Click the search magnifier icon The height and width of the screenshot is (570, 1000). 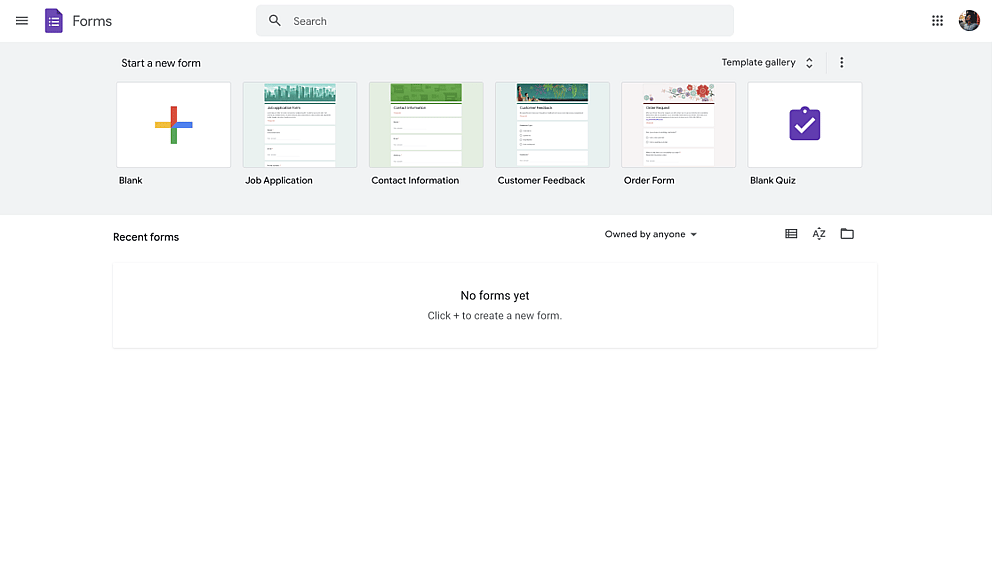point(275,21)
